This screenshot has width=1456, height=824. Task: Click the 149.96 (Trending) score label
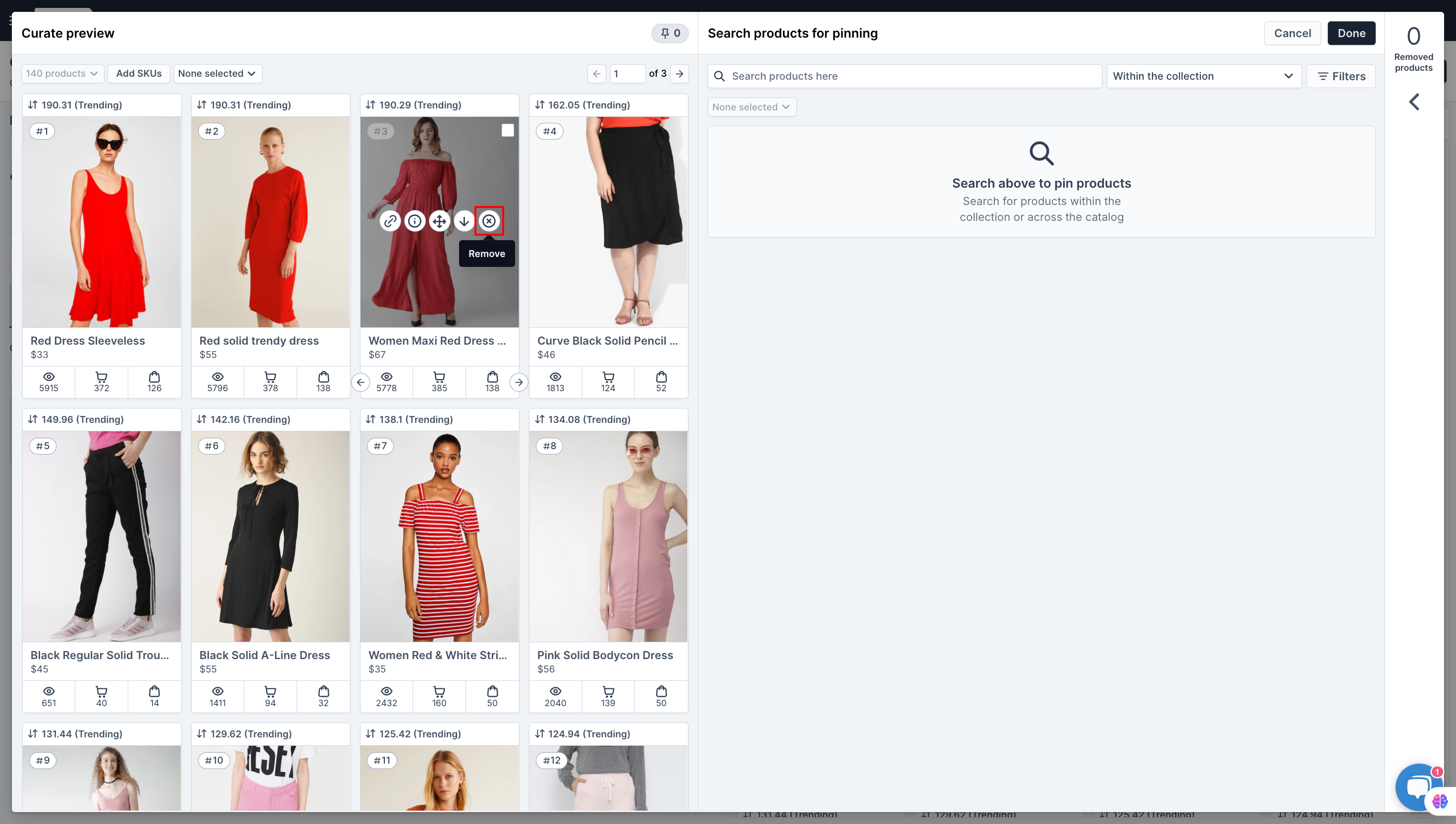point(83,419)
